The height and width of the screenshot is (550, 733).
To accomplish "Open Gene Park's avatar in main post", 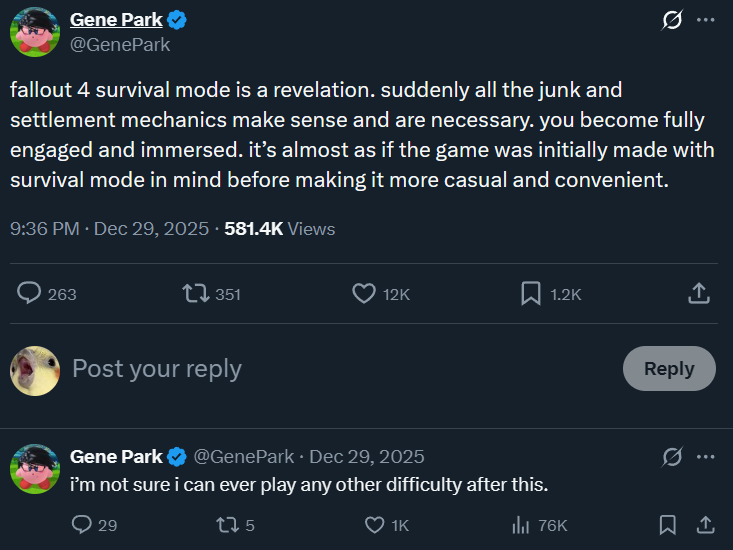I will [x=35, y=31].
